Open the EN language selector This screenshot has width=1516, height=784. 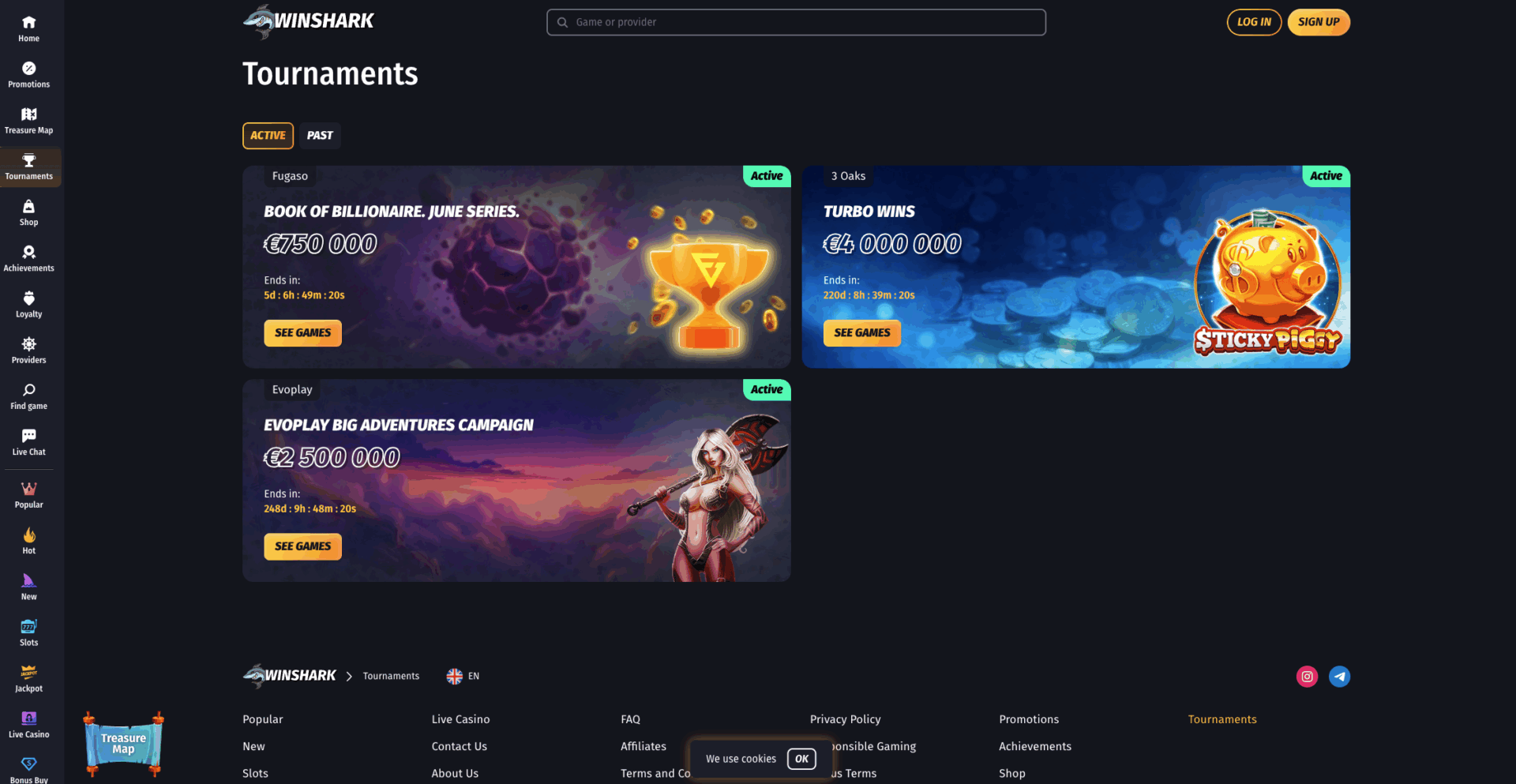463,677
